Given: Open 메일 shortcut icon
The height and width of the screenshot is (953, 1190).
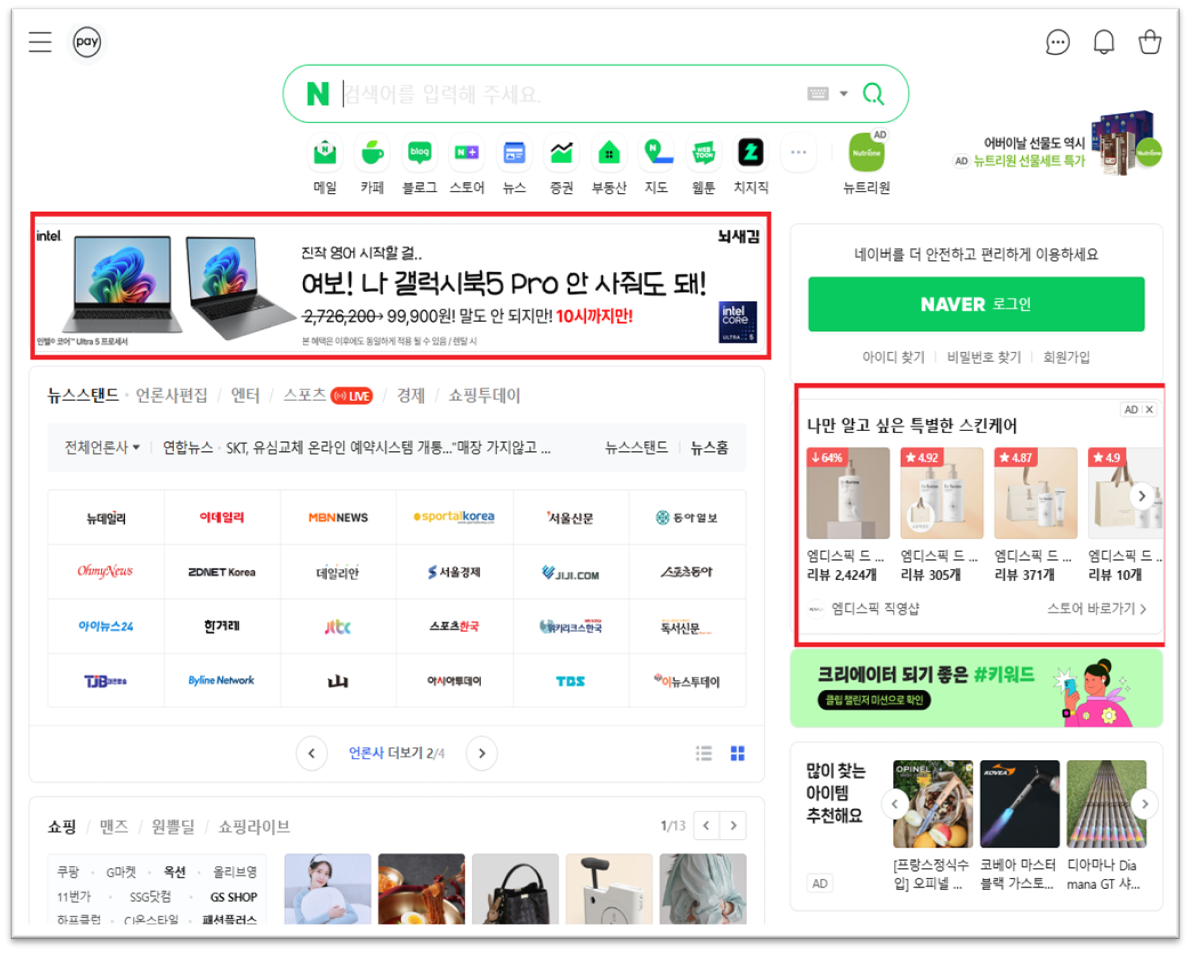Looking at the screenshot, I should tap(325, 153).
